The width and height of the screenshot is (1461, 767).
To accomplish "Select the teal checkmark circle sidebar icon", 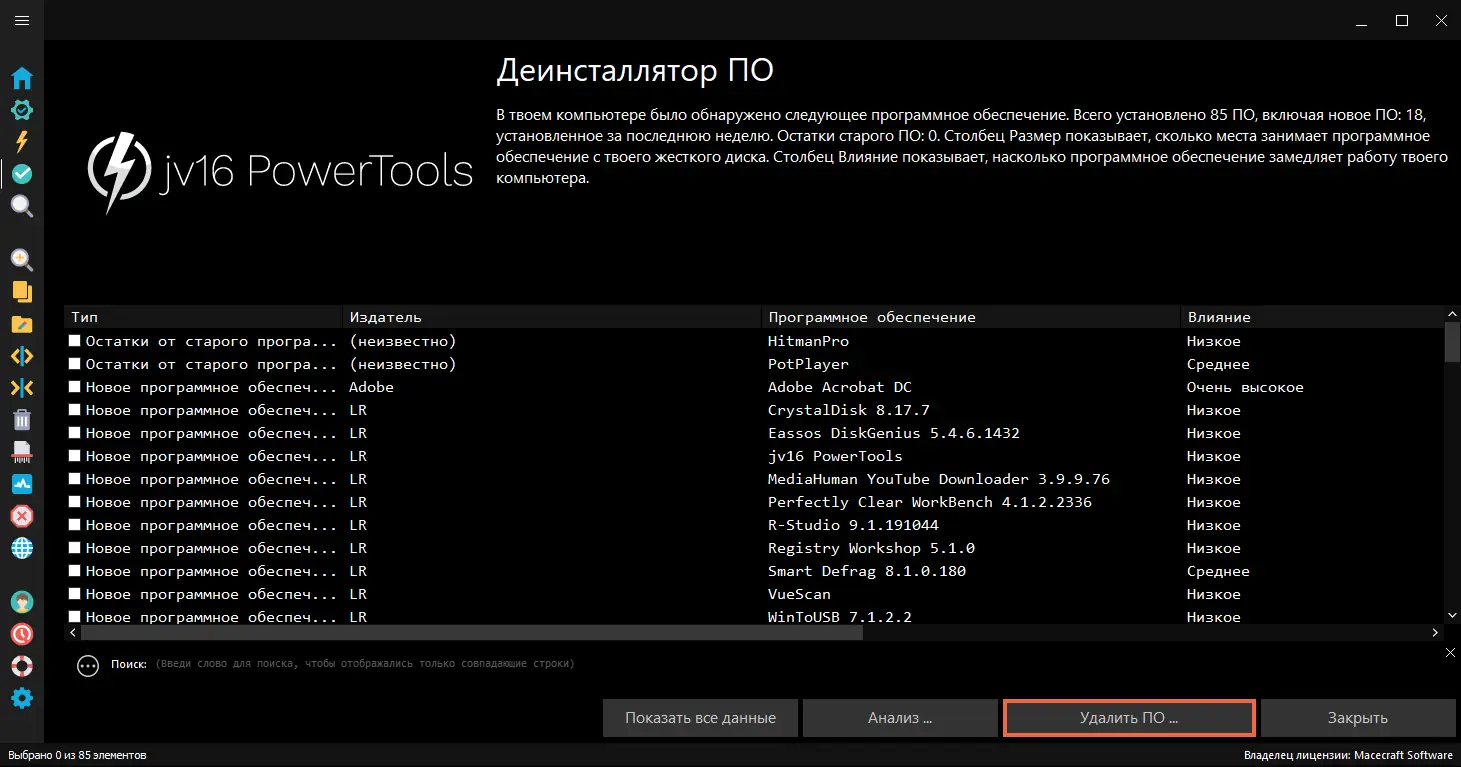I will 22,174.
